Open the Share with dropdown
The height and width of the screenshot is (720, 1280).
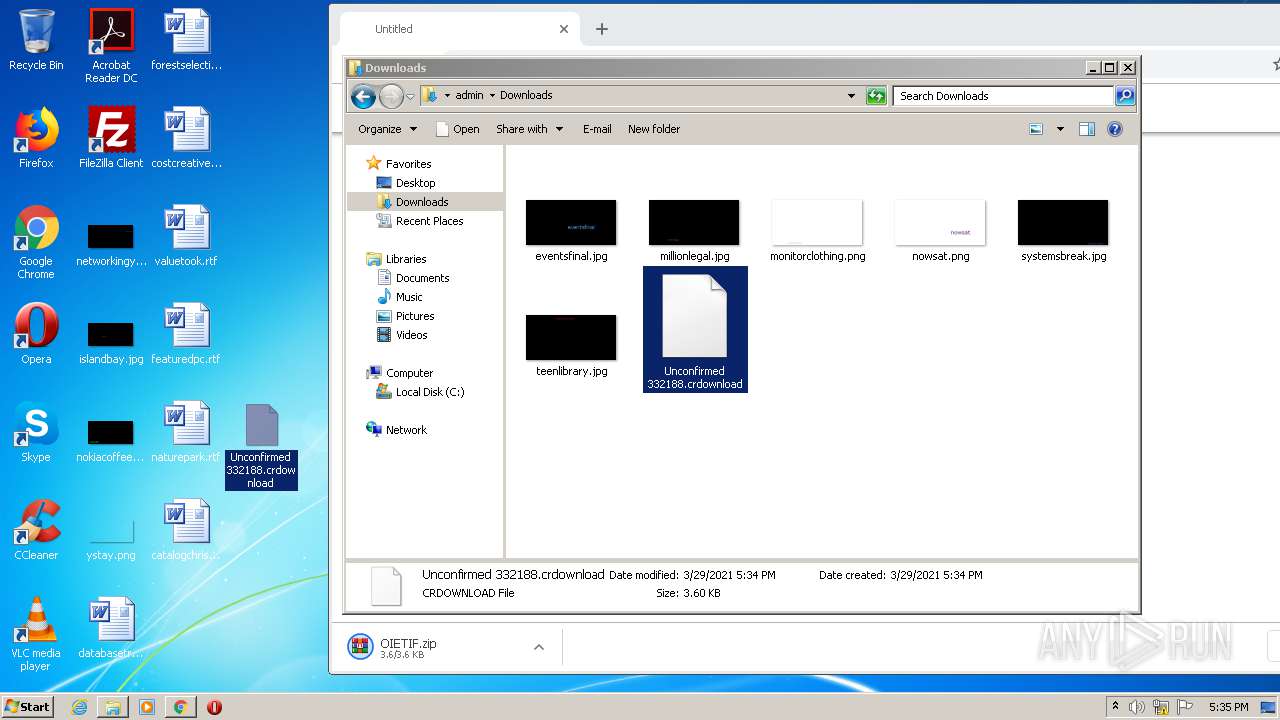(529, 129)
